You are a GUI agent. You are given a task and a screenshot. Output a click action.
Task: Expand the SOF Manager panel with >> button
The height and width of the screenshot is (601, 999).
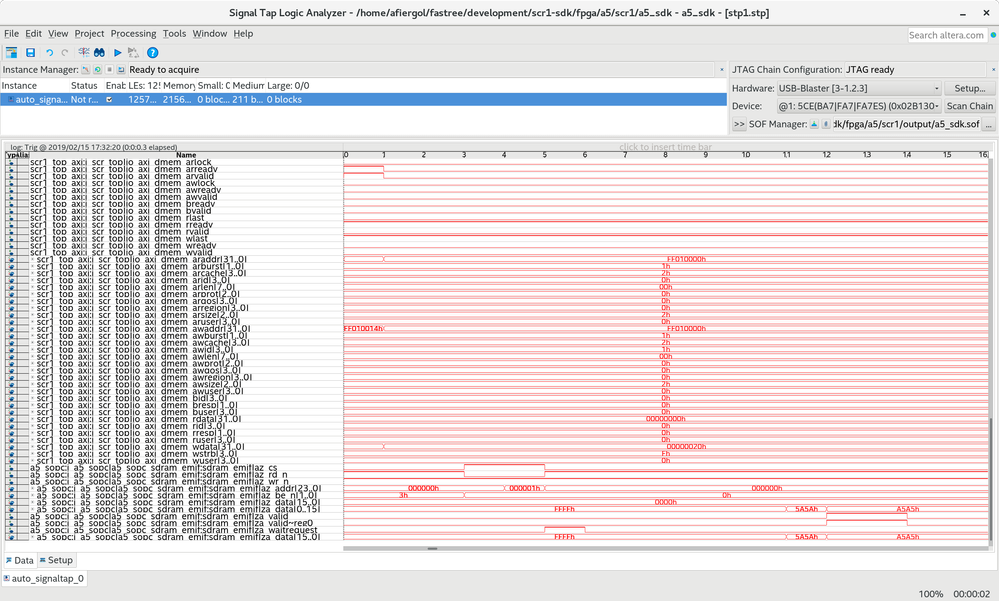(739, 124)
